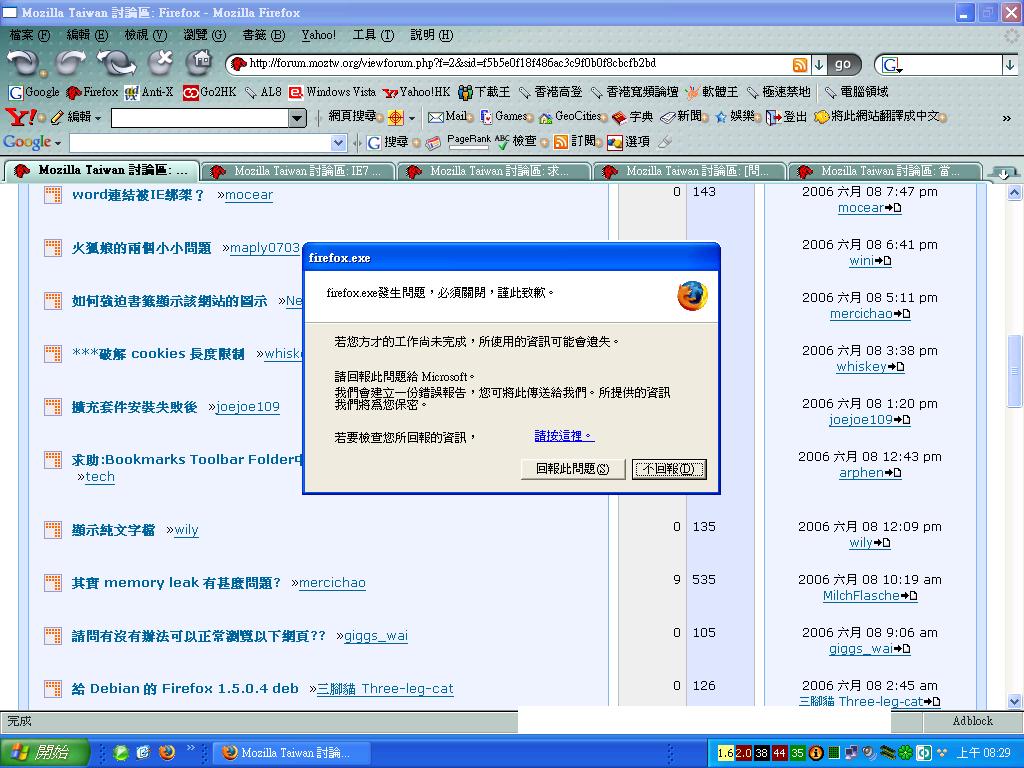The width and height of the screenshot is (1024, 768).
Task: Click 將此網站翻譯成中文 translate button
Action: coord(878,117)
